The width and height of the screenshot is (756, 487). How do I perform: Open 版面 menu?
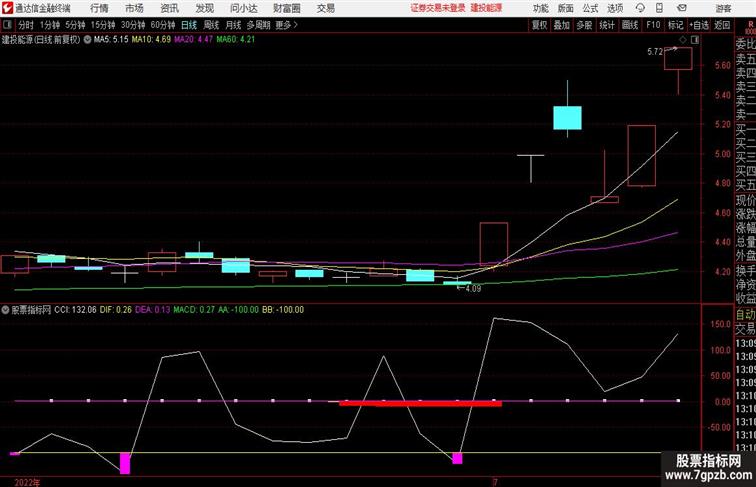pos(565,8)
